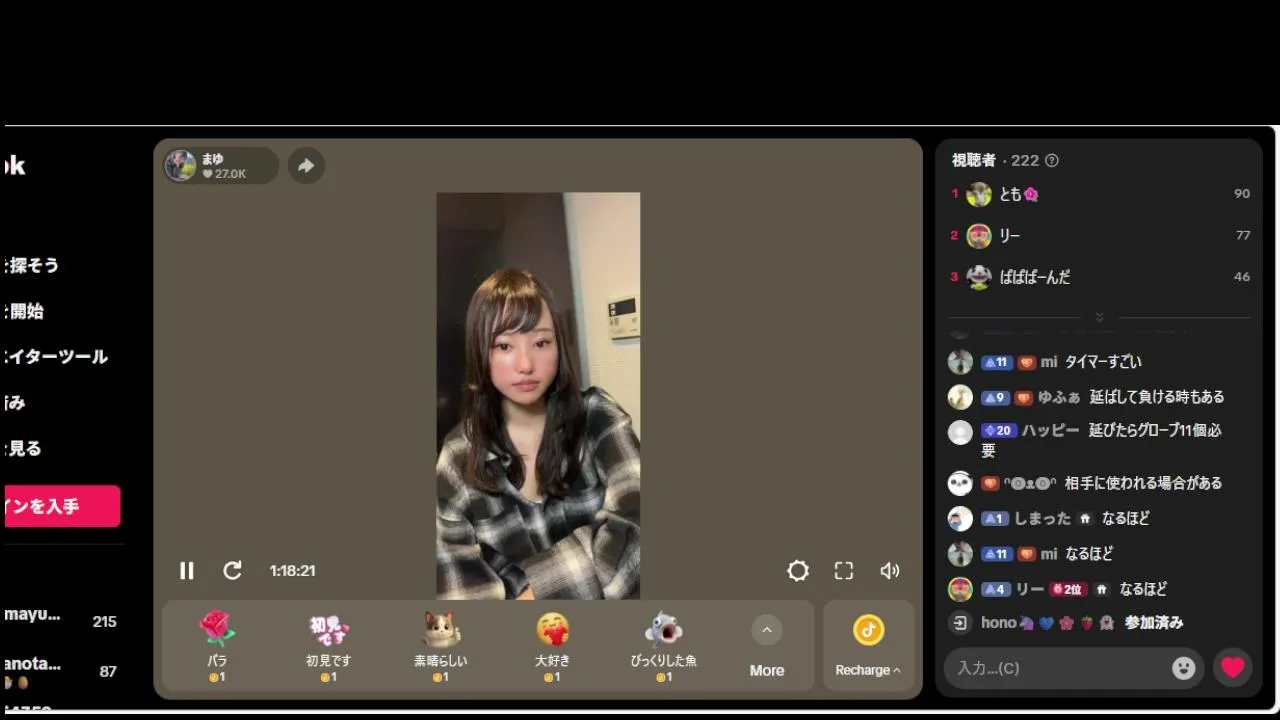Click the live video frame
Image resolution: width=1280 pixels, height=720 pixels.
[x=538, y=396]
